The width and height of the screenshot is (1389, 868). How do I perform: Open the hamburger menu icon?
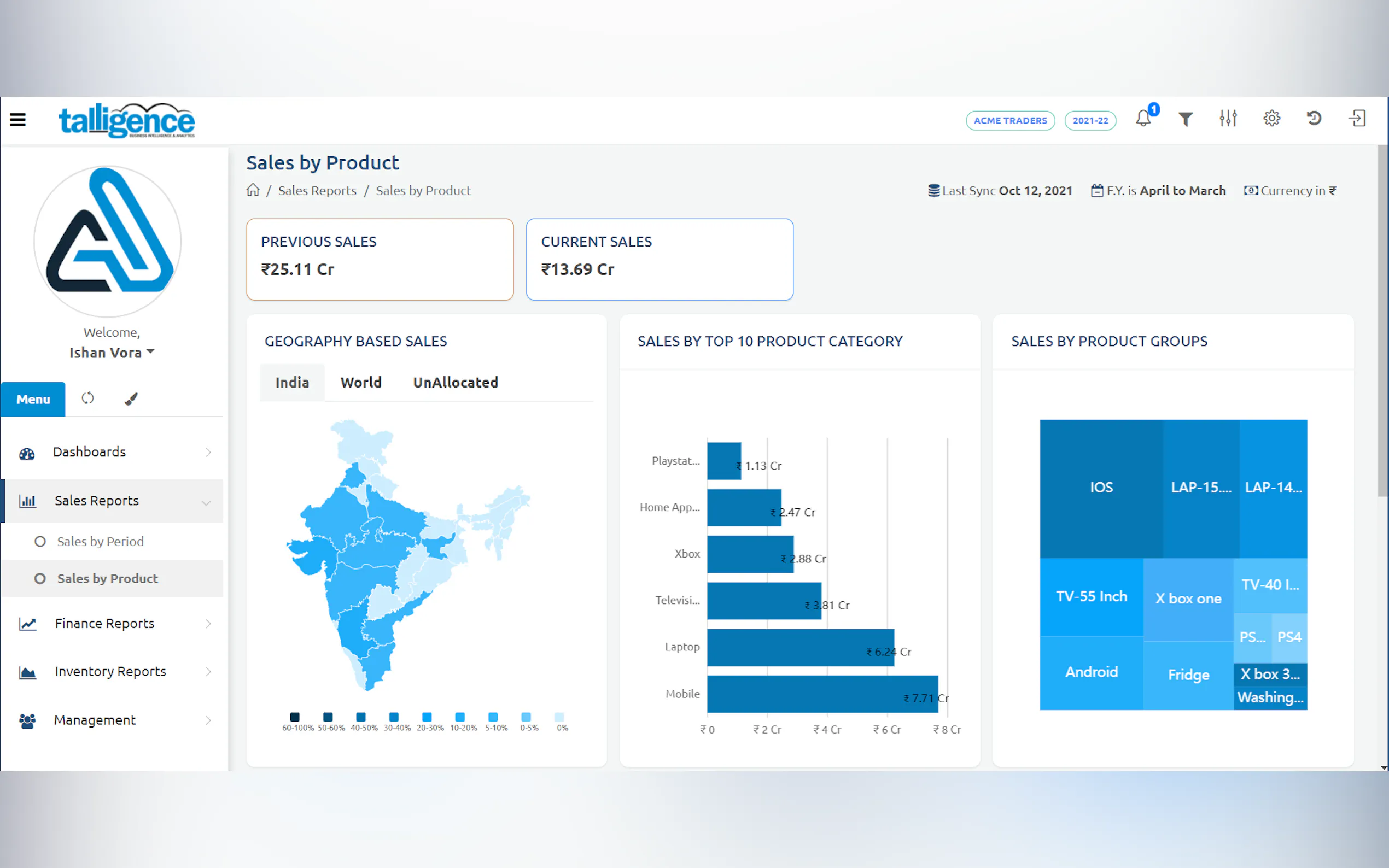[18, 119]
